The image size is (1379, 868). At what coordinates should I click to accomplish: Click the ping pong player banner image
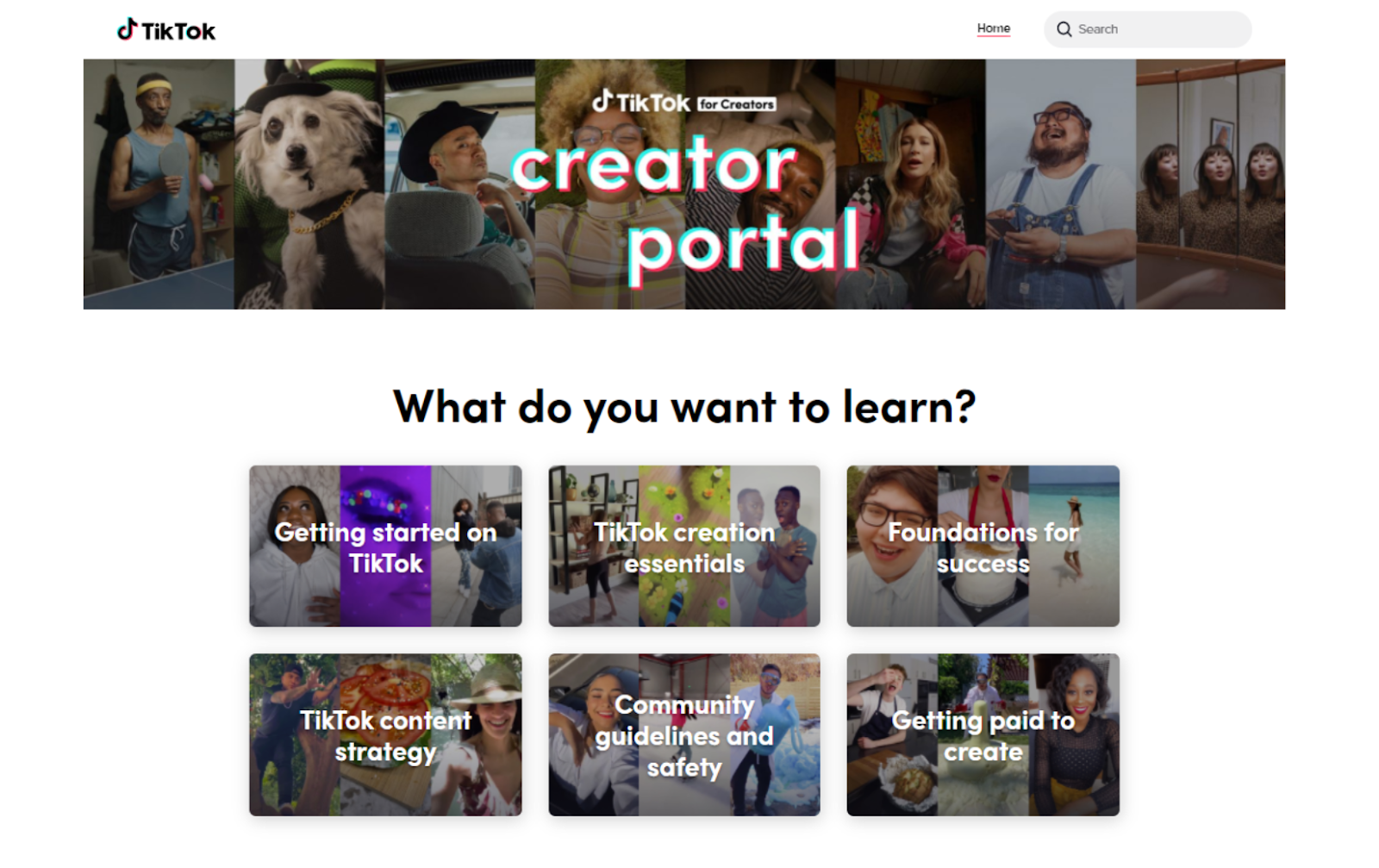pyautogui.click(x=159, y=184)
